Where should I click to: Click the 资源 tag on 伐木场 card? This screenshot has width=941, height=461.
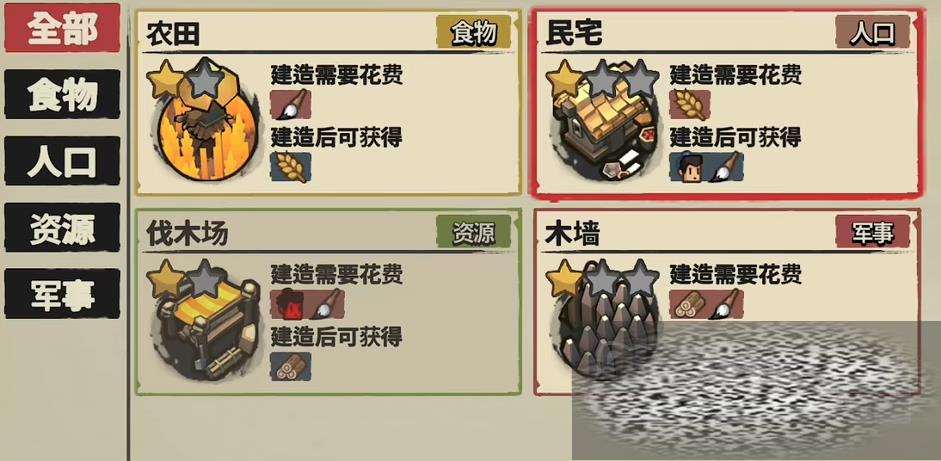click(474, 232)
